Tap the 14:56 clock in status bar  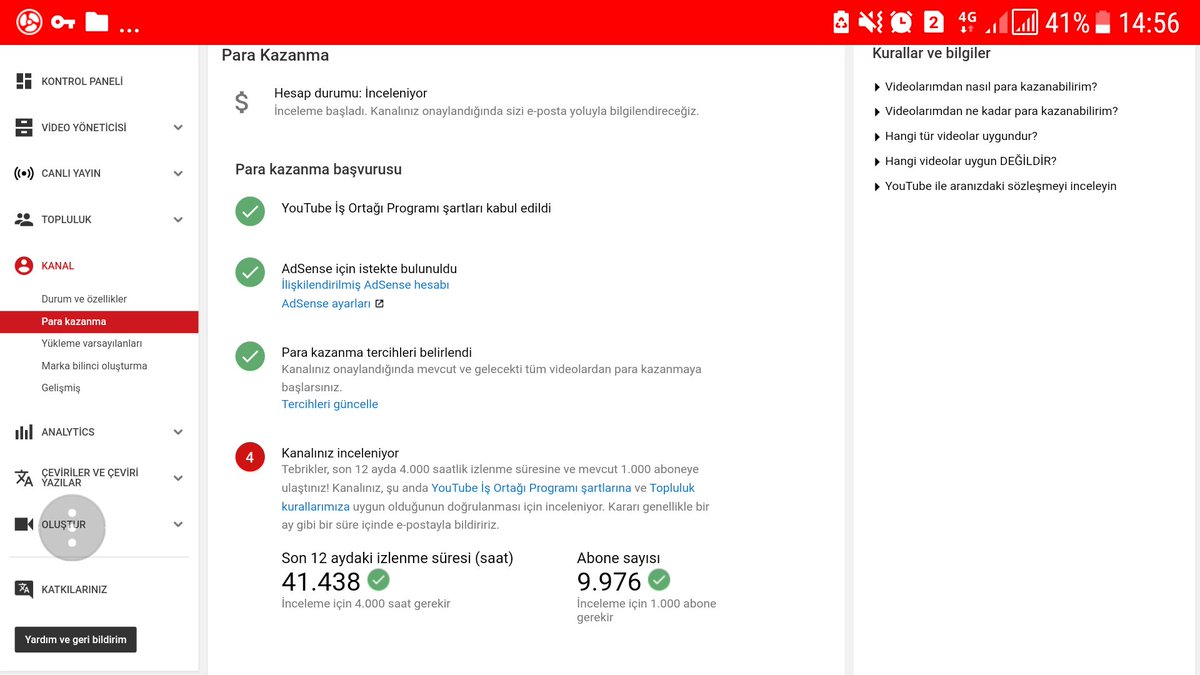coord(1150,22)
